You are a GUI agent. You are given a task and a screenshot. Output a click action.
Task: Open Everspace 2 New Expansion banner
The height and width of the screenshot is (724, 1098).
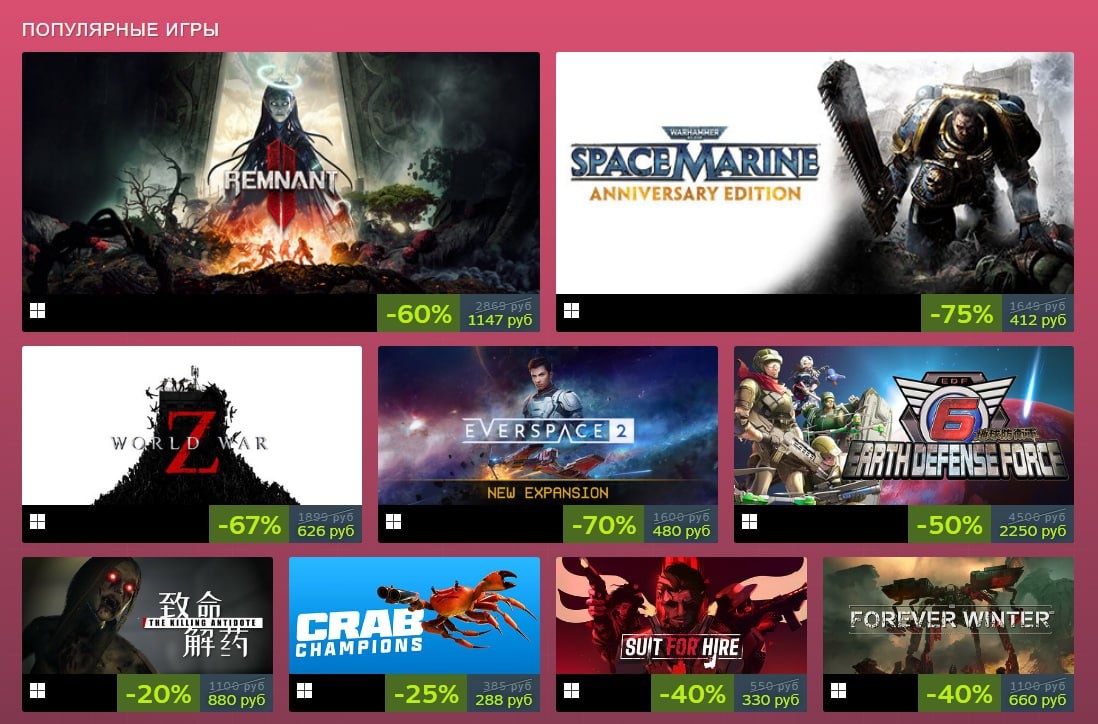click(548, 426)
